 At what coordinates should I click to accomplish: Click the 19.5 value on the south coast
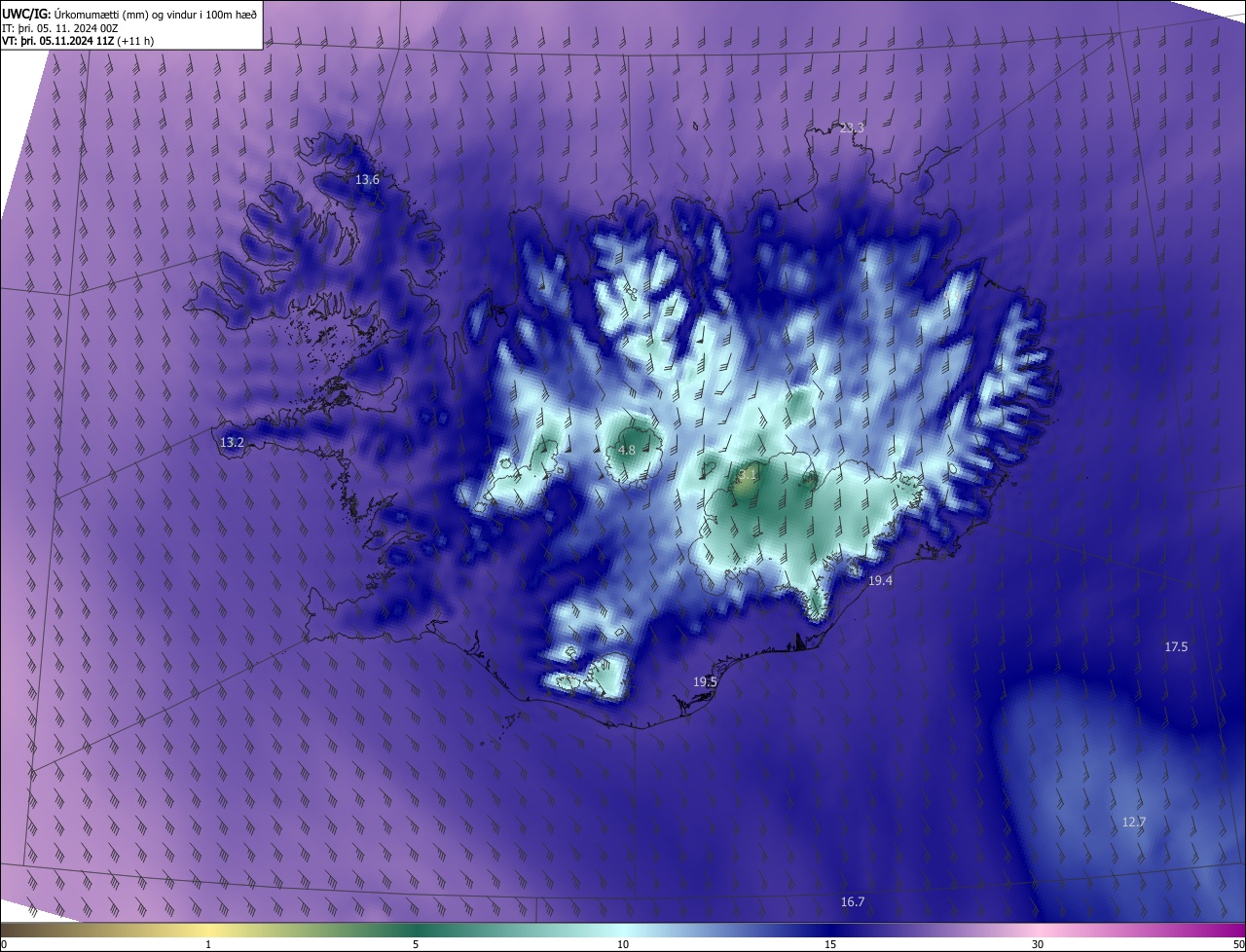pos(705,681)
